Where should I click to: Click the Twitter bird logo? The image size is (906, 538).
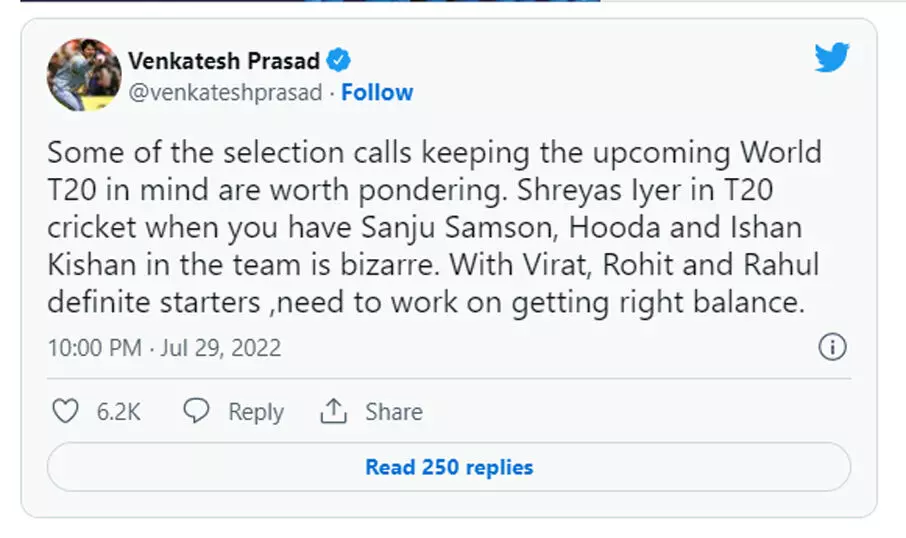[x=831, y=58]
